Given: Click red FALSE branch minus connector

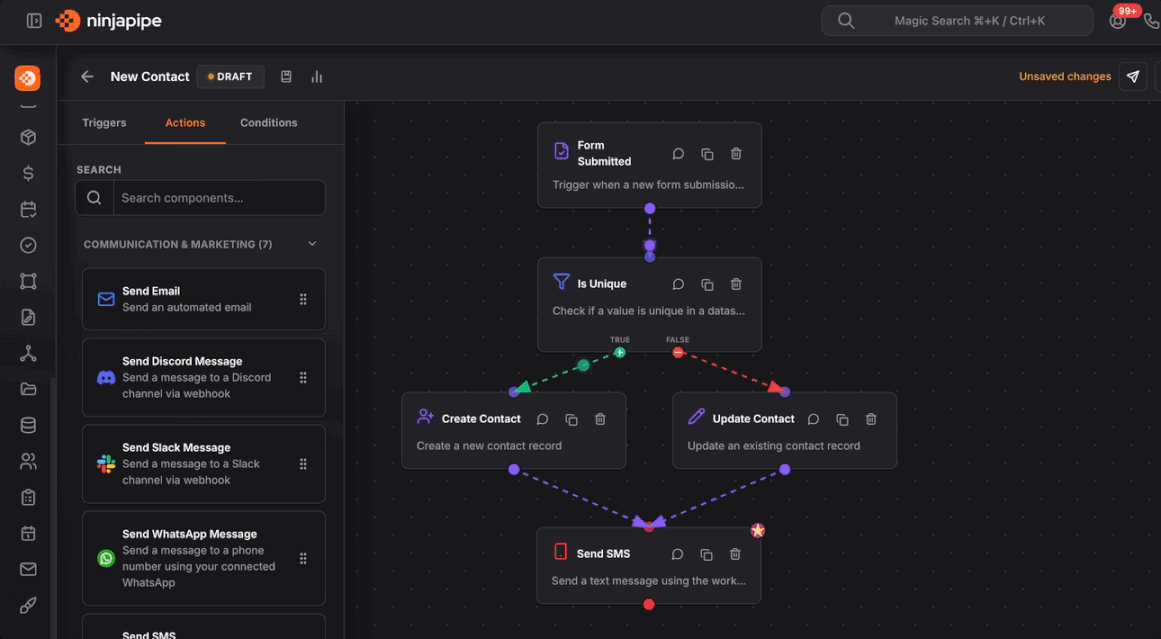Looking at the screenshot, I should pyautogui.click(x=678, y=352).
